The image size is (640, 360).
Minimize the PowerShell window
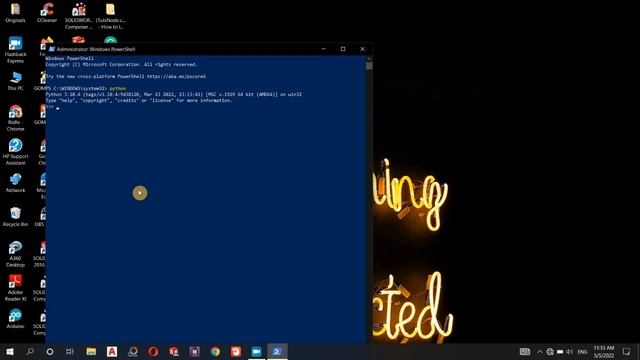click(x=324, y=49)
